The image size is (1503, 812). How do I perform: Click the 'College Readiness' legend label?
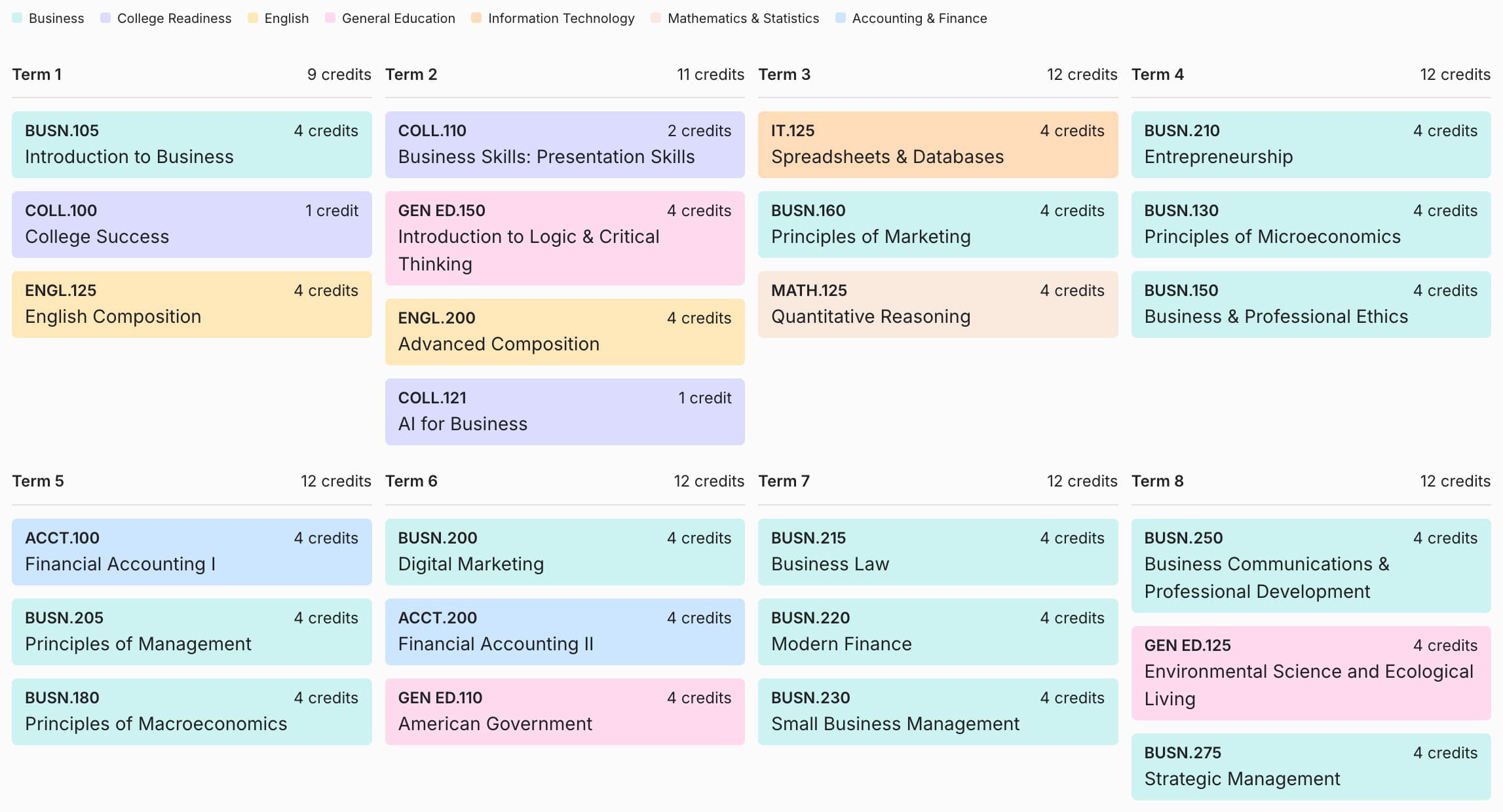[x=174, y=18]
